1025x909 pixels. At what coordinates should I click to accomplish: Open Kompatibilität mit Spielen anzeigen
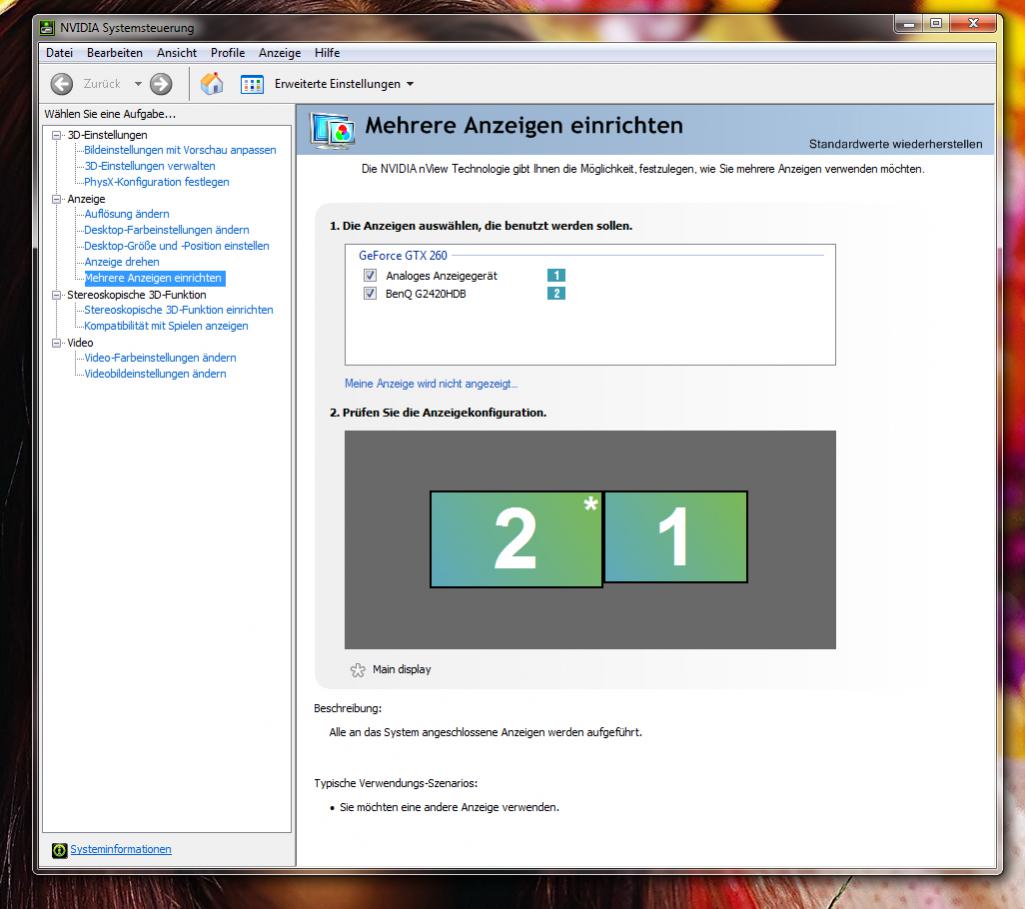coord(166,326)
